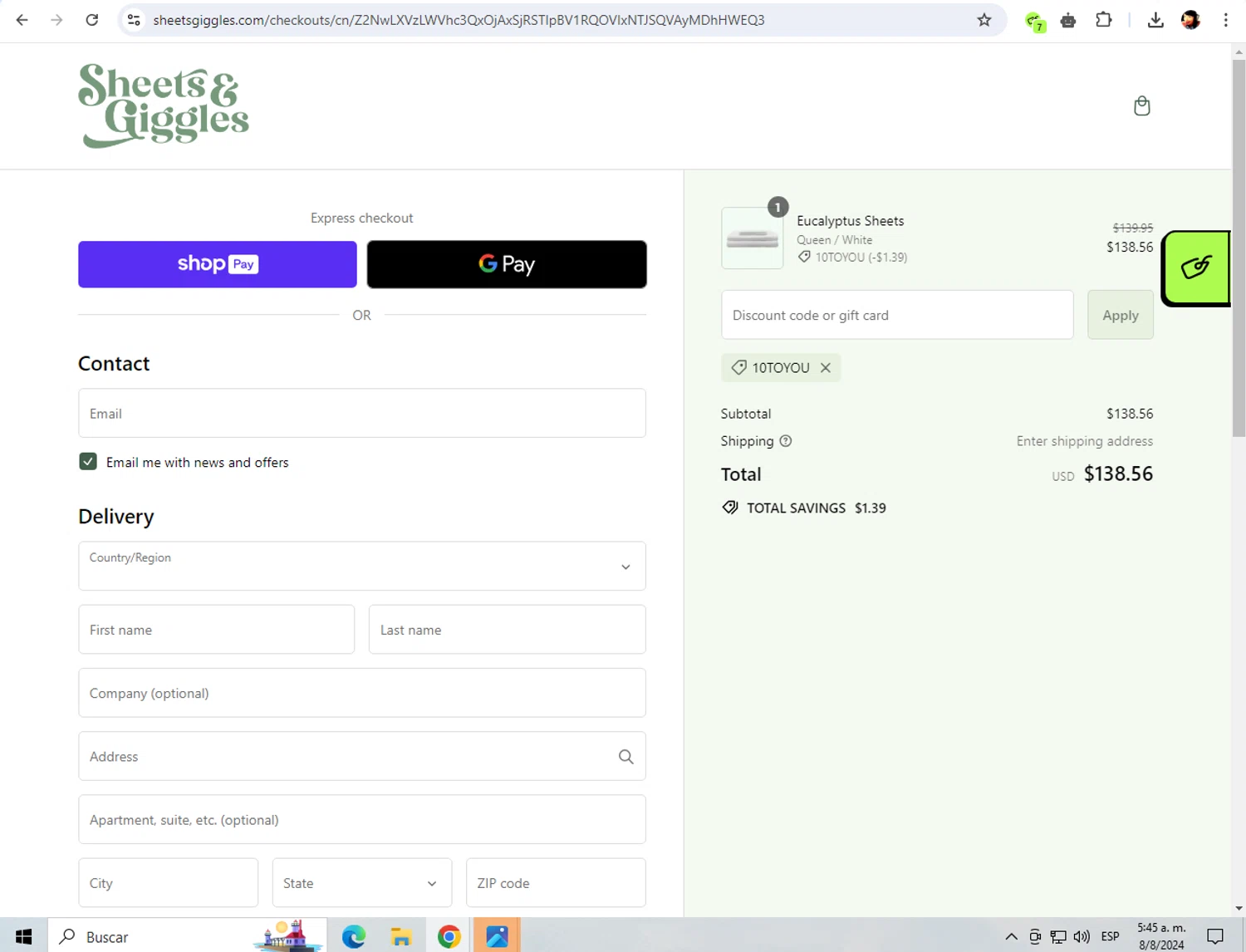The image size is (1246, 952).
Task: Click the volume speaker tray icon
Action: click(x=1082, y=937)
